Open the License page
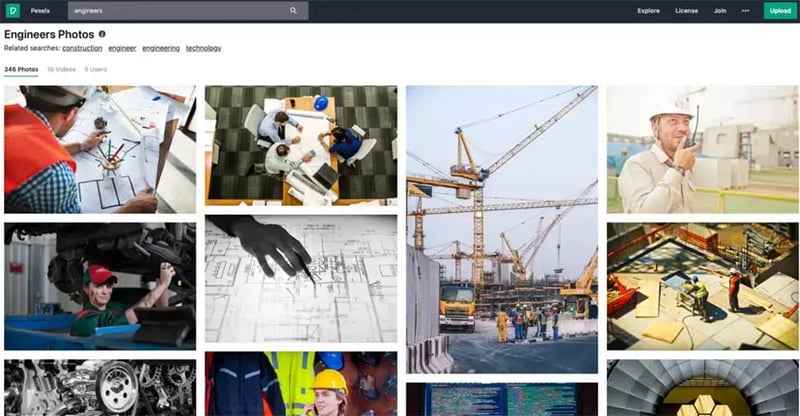Viewport: 800px width, 416px height. point(686,11)
